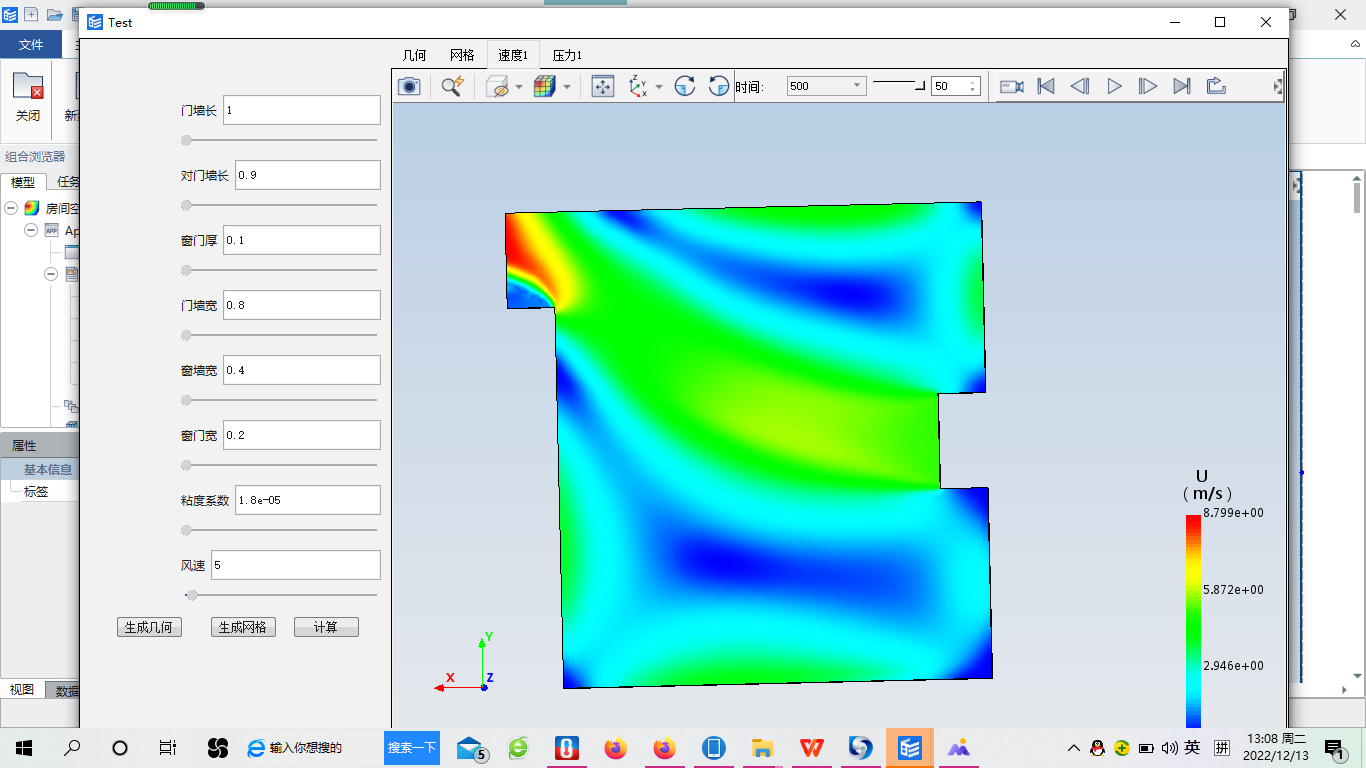This screenshot has width=1366, height=768.
Task: Step forward one frame
Action: (x=1148, y=86)
